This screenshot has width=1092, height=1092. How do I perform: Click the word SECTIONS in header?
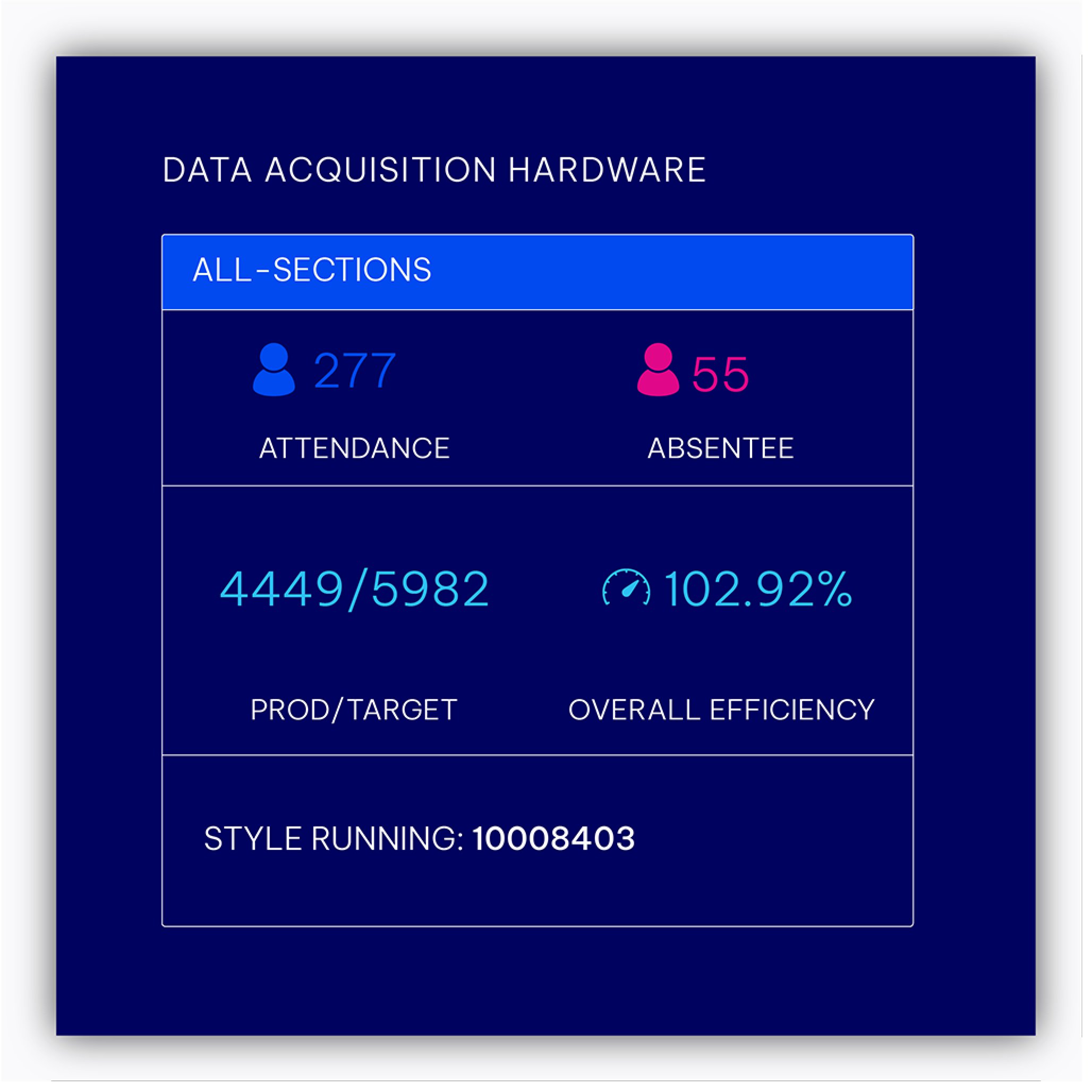(352, 270)
